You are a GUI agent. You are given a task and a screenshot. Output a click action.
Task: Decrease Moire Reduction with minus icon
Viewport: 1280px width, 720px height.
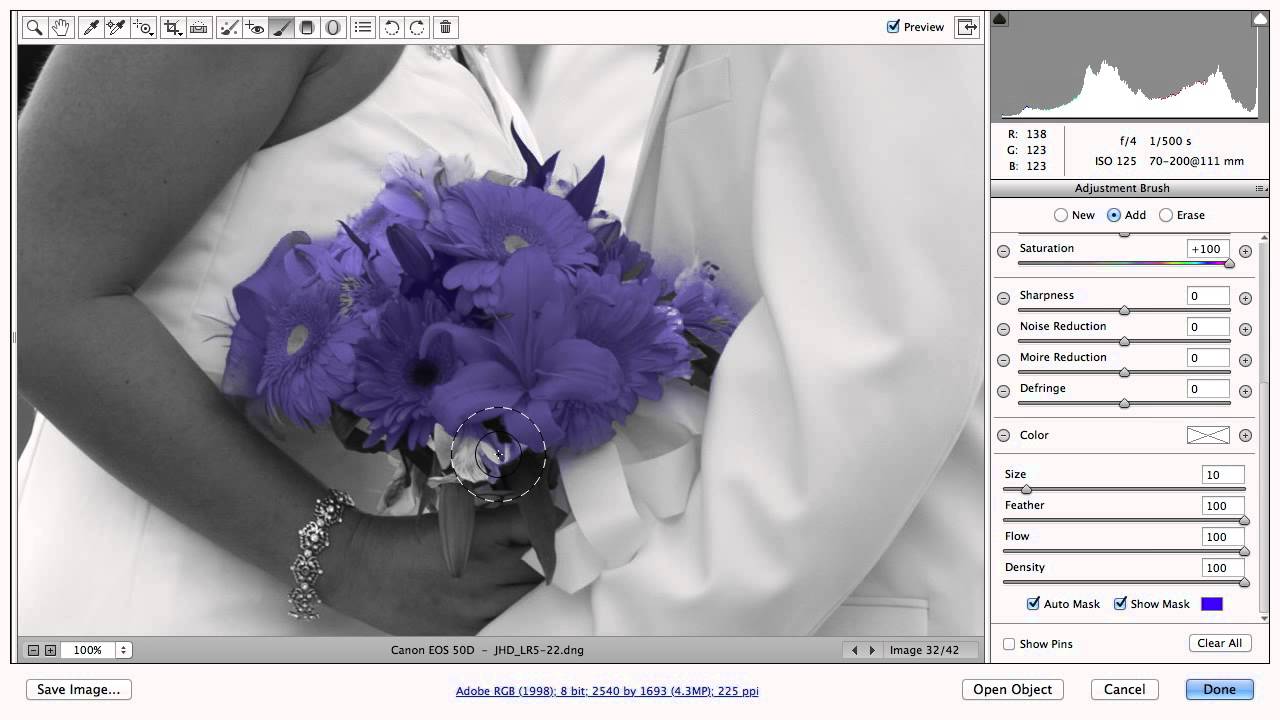pyautogui.click(x=1003, y=360)
